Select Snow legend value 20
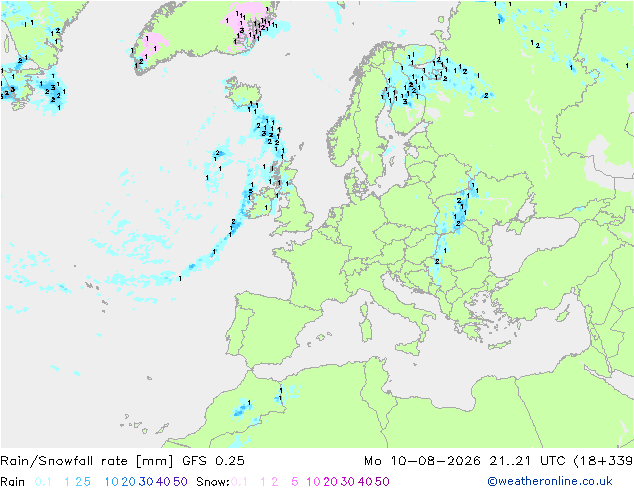 [x=330, y=482]
